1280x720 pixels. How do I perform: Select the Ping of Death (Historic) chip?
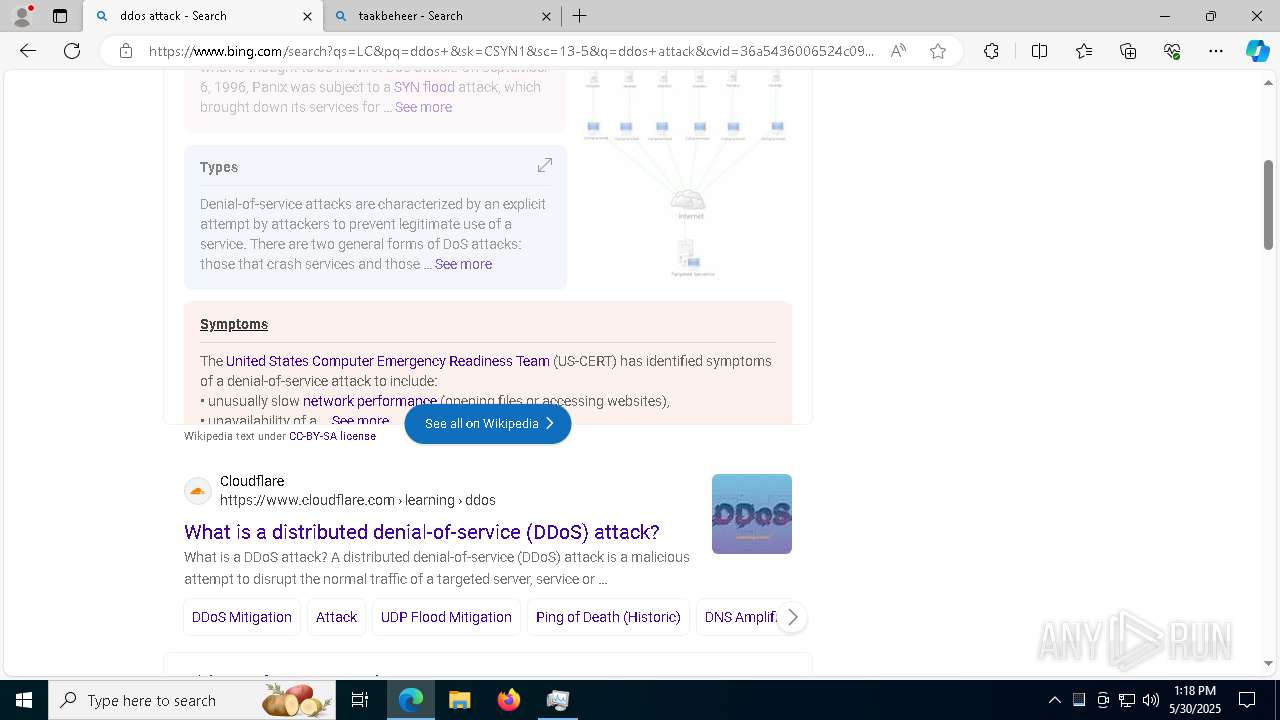click(608, 617)
